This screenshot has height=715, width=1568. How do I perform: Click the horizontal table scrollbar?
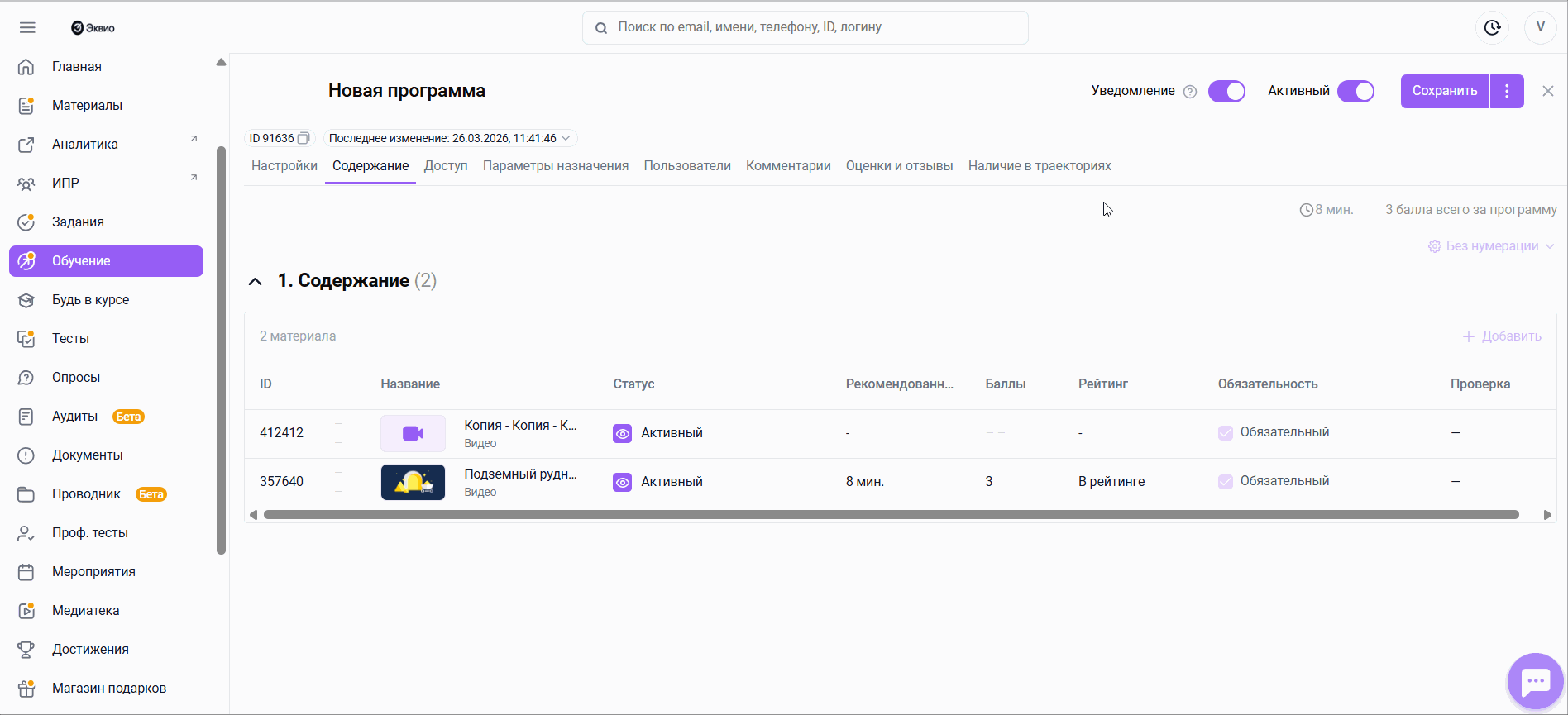pyautogui.click(x=891, y=515)
